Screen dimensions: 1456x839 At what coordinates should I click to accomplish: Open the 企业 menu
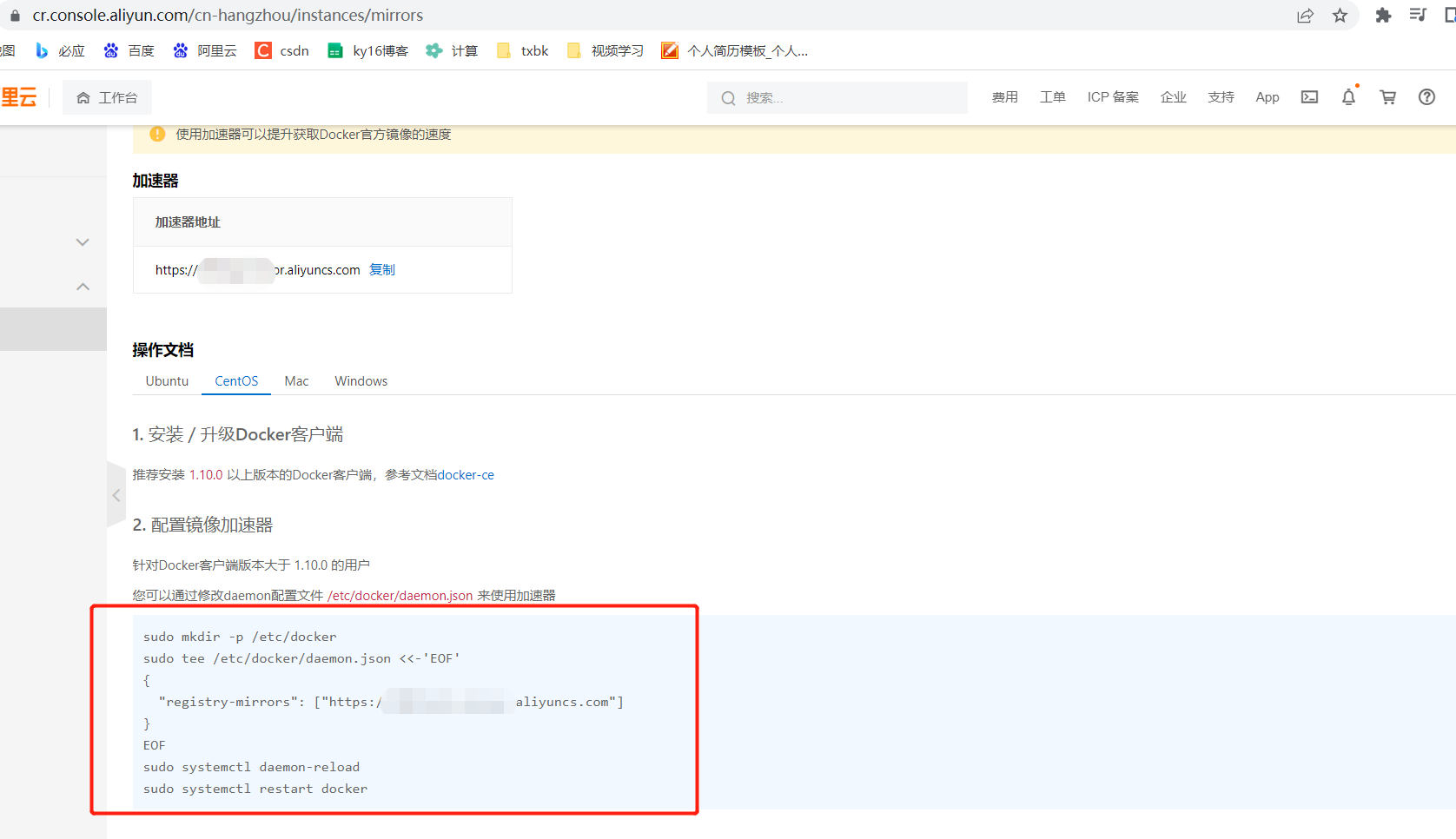pos(1174,97)
